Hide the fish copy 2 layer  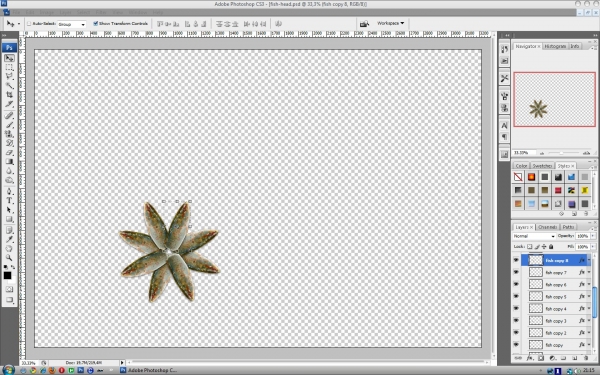516,333
